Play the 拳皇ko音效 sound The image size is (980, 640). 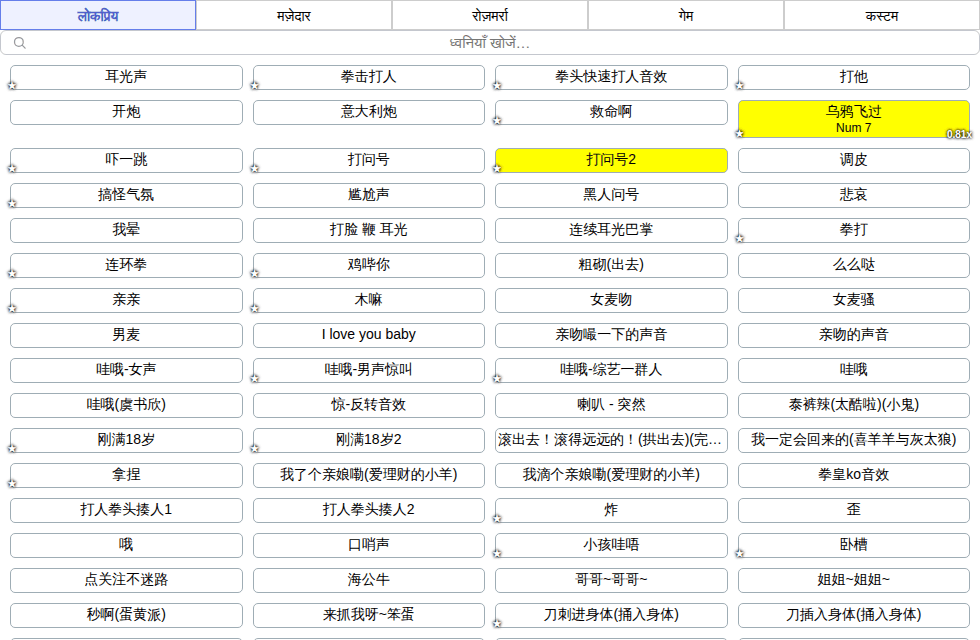point(854,475)
